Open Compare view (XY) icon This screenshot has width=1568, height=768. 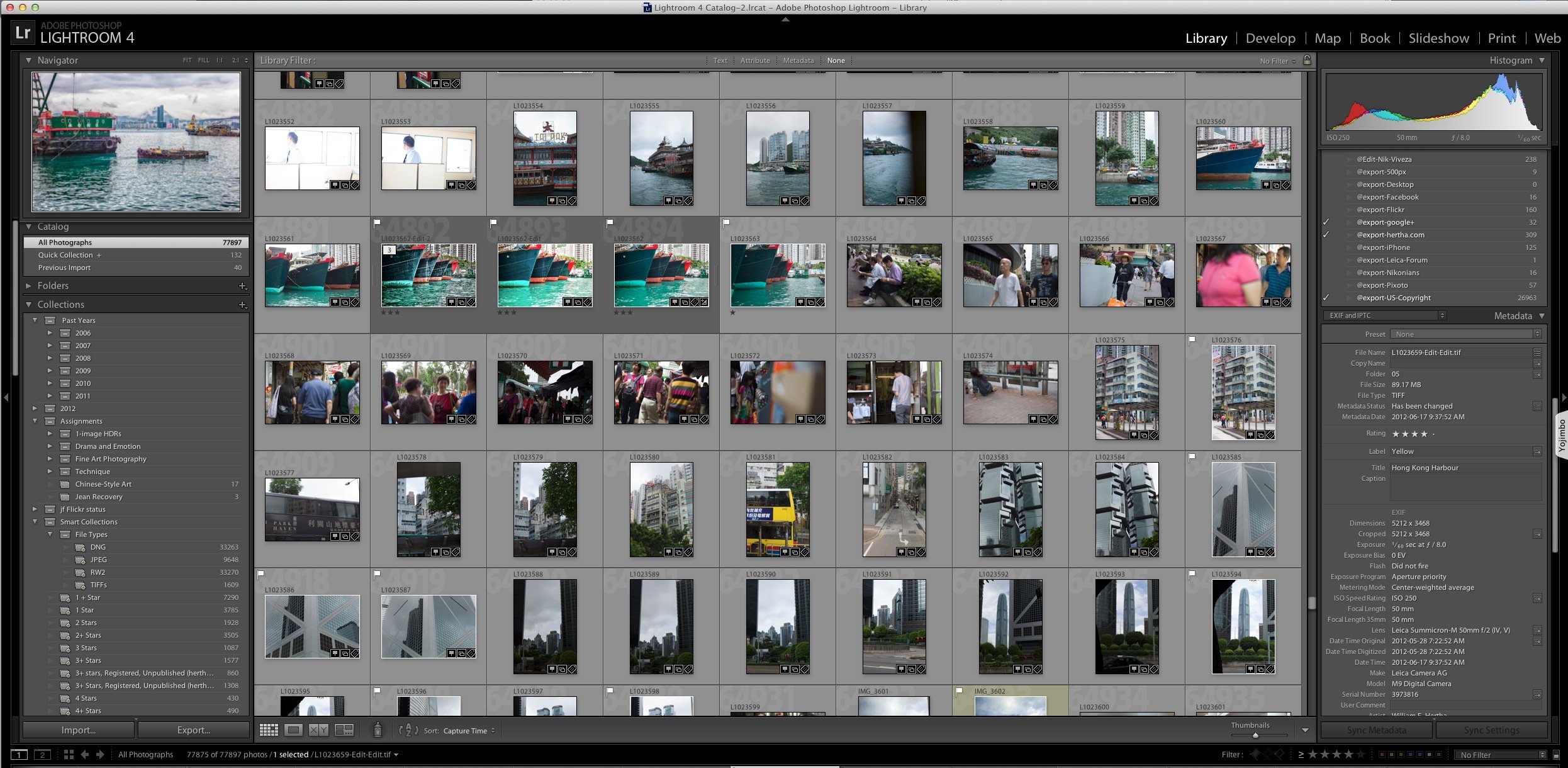click(318, 730)
